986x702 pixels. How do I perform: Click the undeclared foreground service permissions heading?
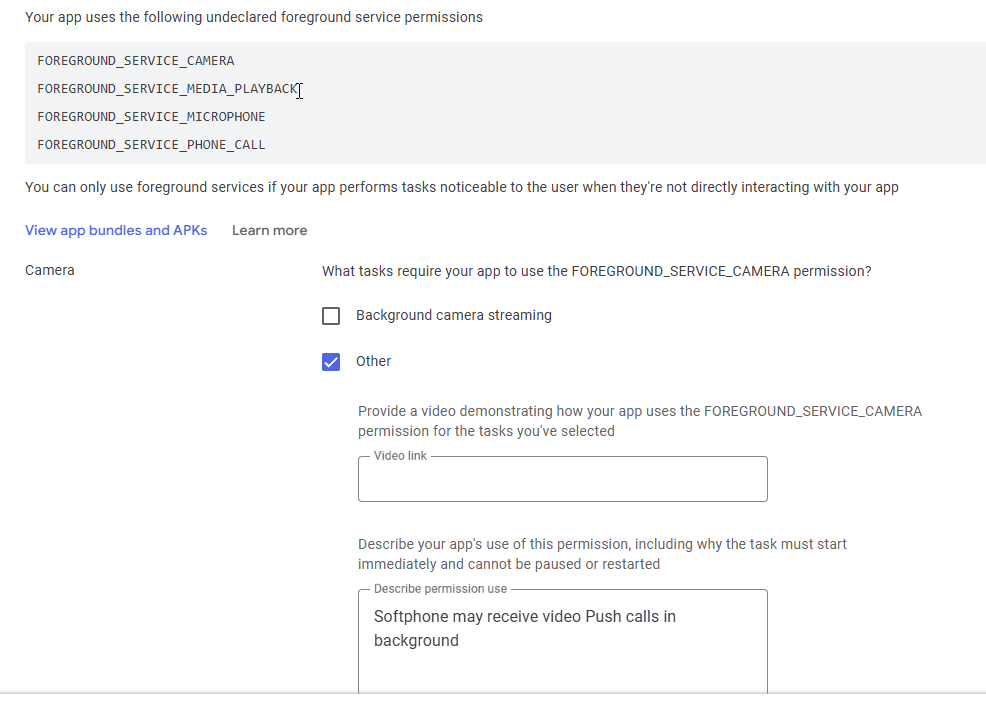click(254, 17)
